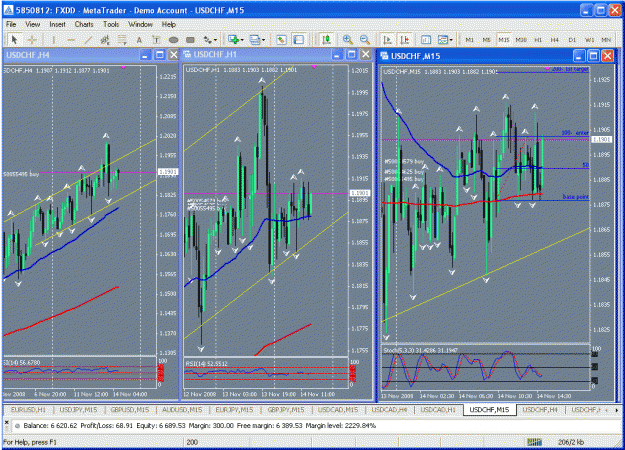Open the Window menu
625x450 pixels.
pos(140,24)
